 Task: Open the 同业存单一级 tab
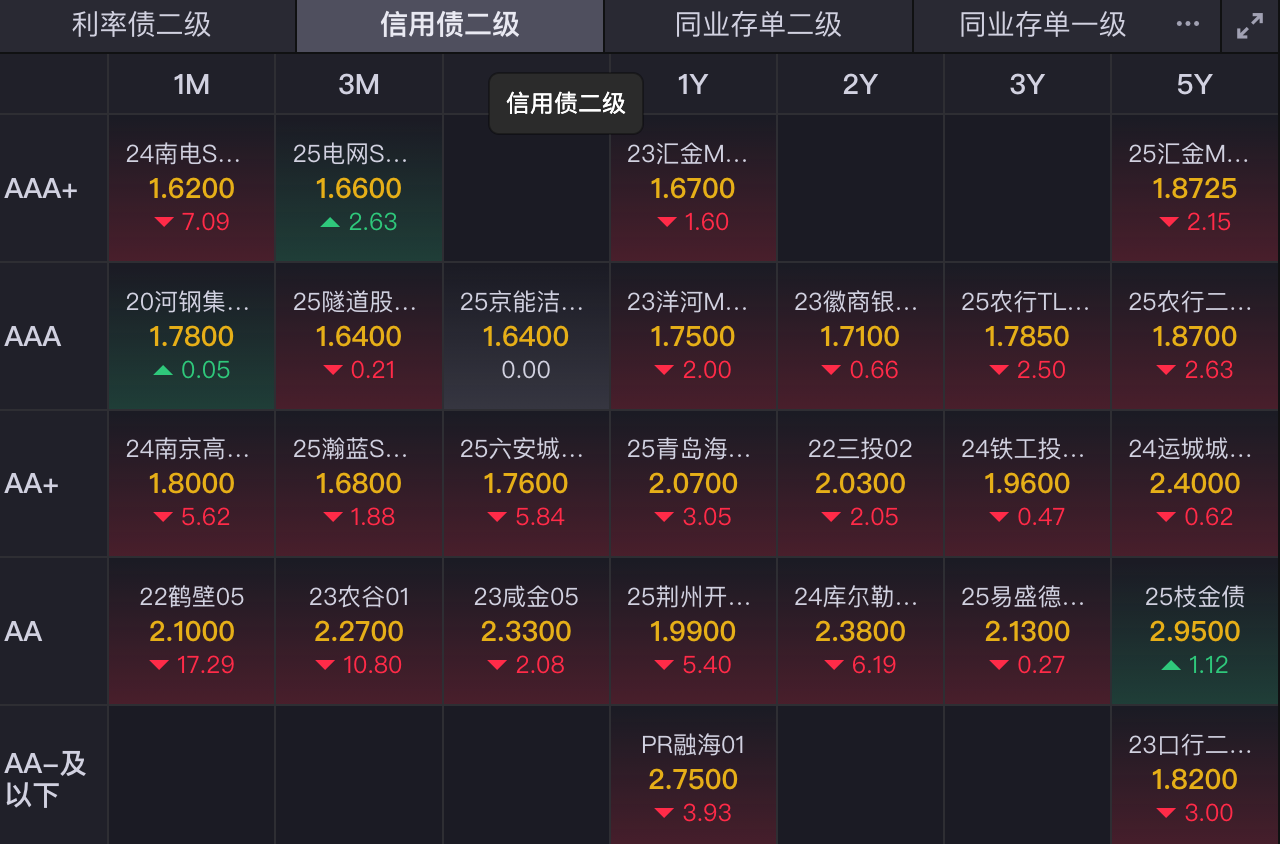pyautogui.click(x=1043, y=26)
